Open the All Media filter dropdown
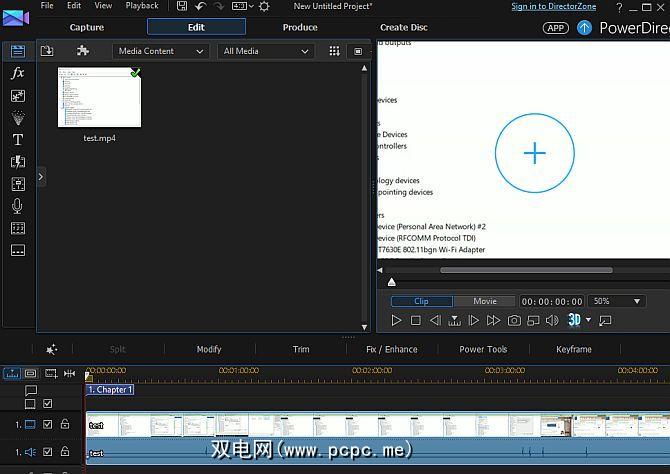Screen dimensions: 670x474 [x=264, y=51]
